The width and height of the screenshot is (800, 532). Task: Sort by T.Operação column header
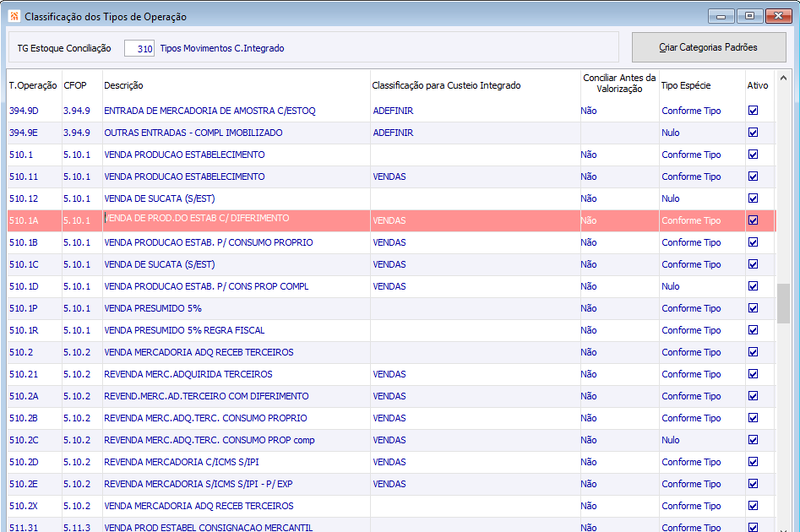tap(33, 85)
